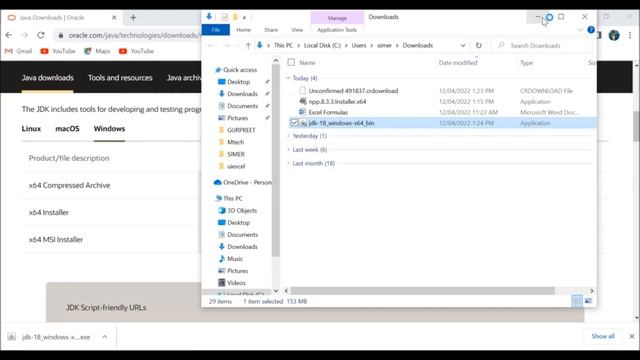Open Chrome three-dot menu

pyautogui.click(x=630, y=36)
